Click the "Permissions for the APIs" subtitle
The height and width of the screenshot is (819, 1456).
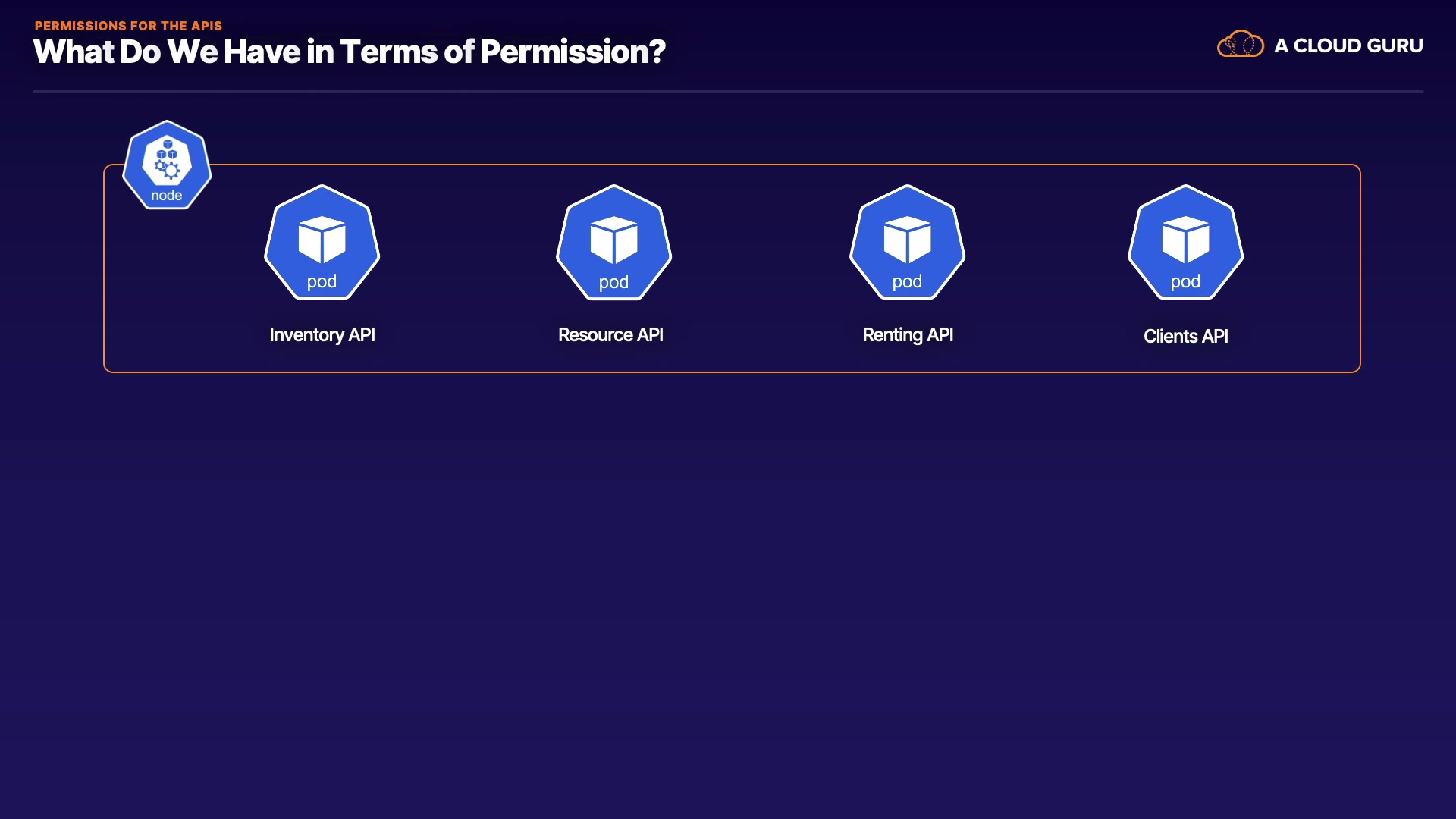[128, 26]
